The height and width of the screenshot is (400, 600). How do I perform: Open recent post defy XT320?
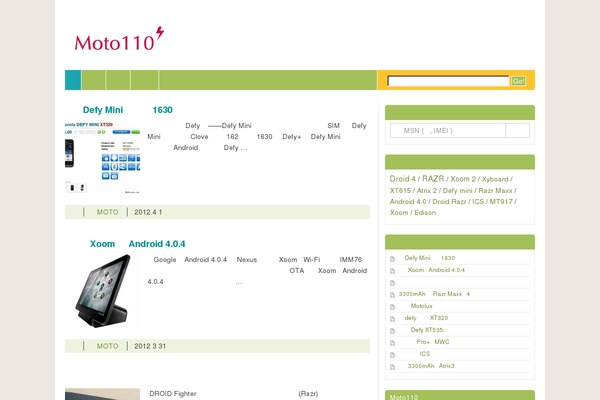point(426,318)
